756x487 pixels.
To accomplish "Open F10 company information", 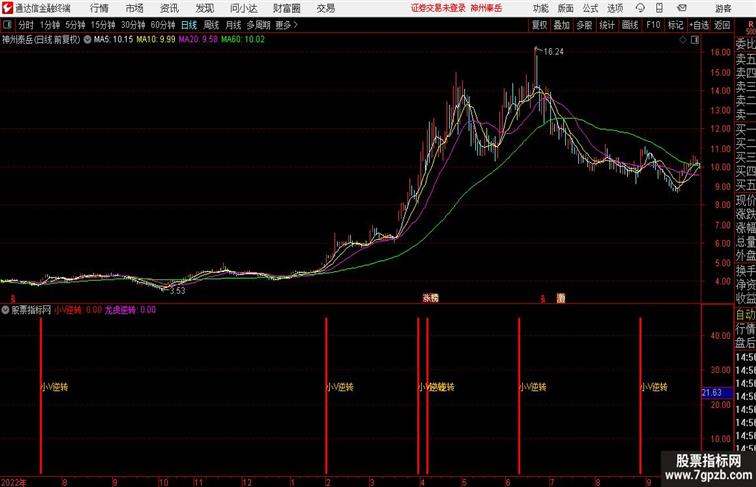I will pos(653,25).
